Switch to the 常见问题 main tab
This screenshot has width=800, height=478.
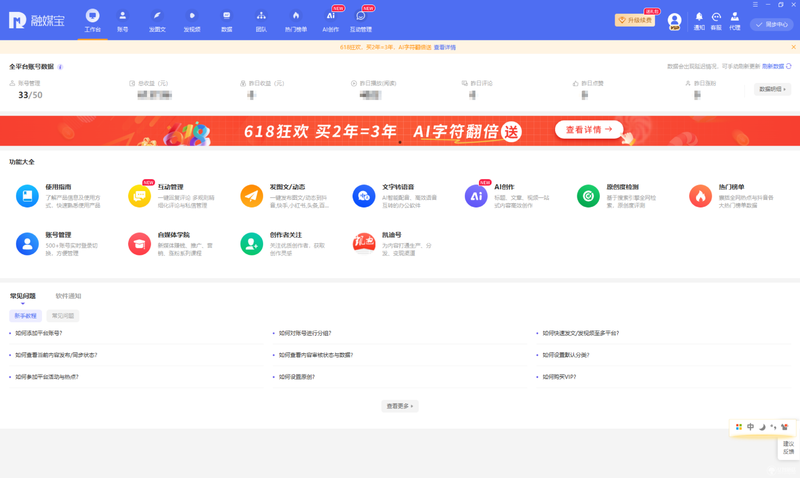coord(23,296)
